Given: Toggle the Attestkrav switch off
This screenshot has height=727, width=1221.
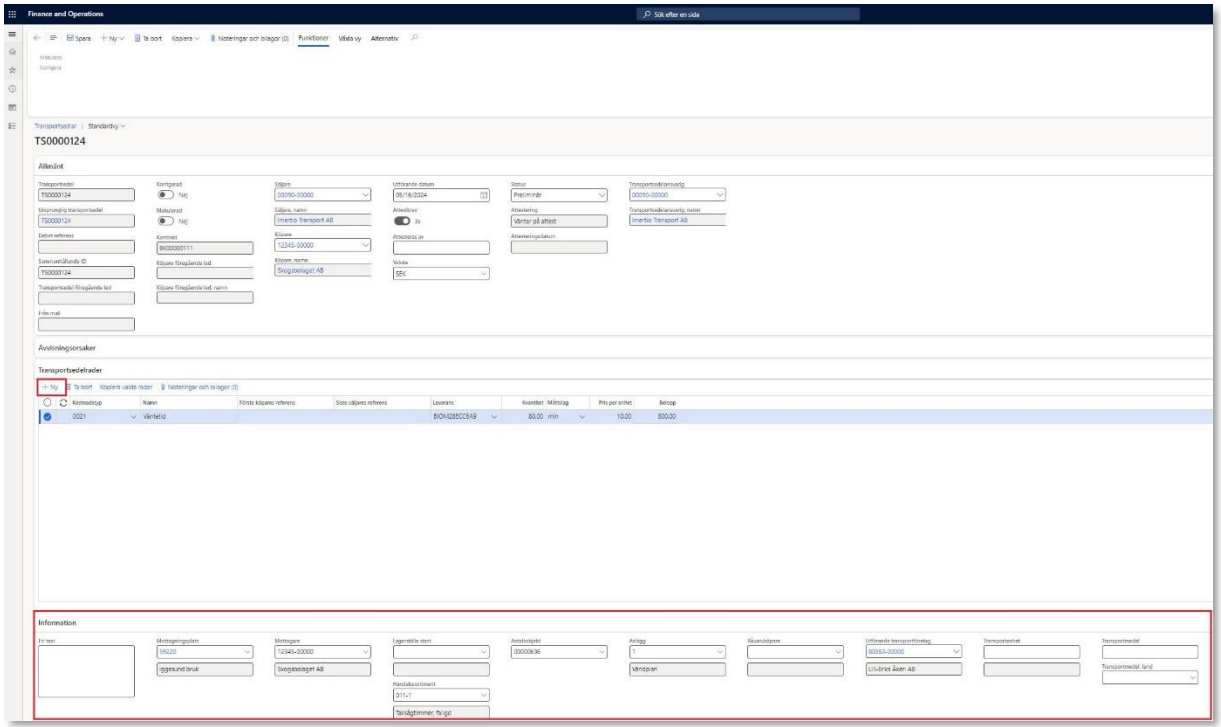Looking at the screenshot, I should (402, 221).
